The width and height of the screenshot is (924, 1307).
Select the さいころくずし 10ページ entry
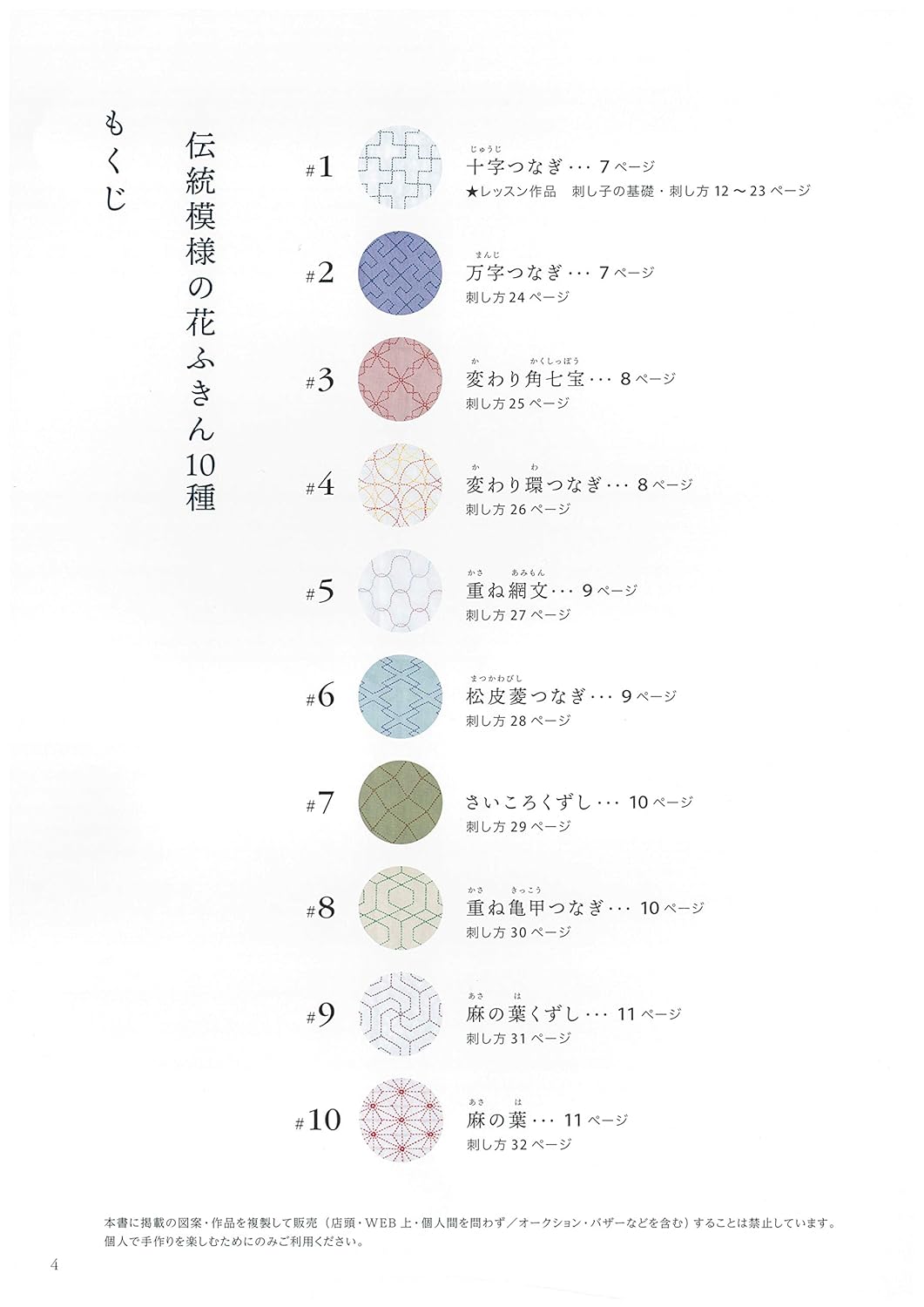tap(579, 802)
